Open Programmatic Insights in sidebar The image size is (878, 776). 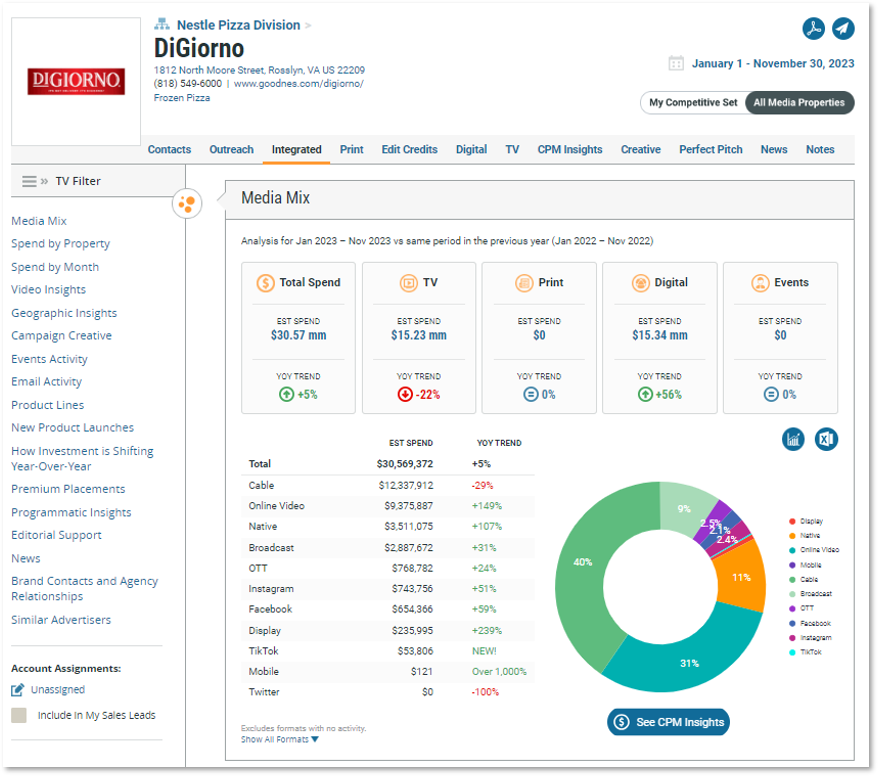[x=71, y=513]
